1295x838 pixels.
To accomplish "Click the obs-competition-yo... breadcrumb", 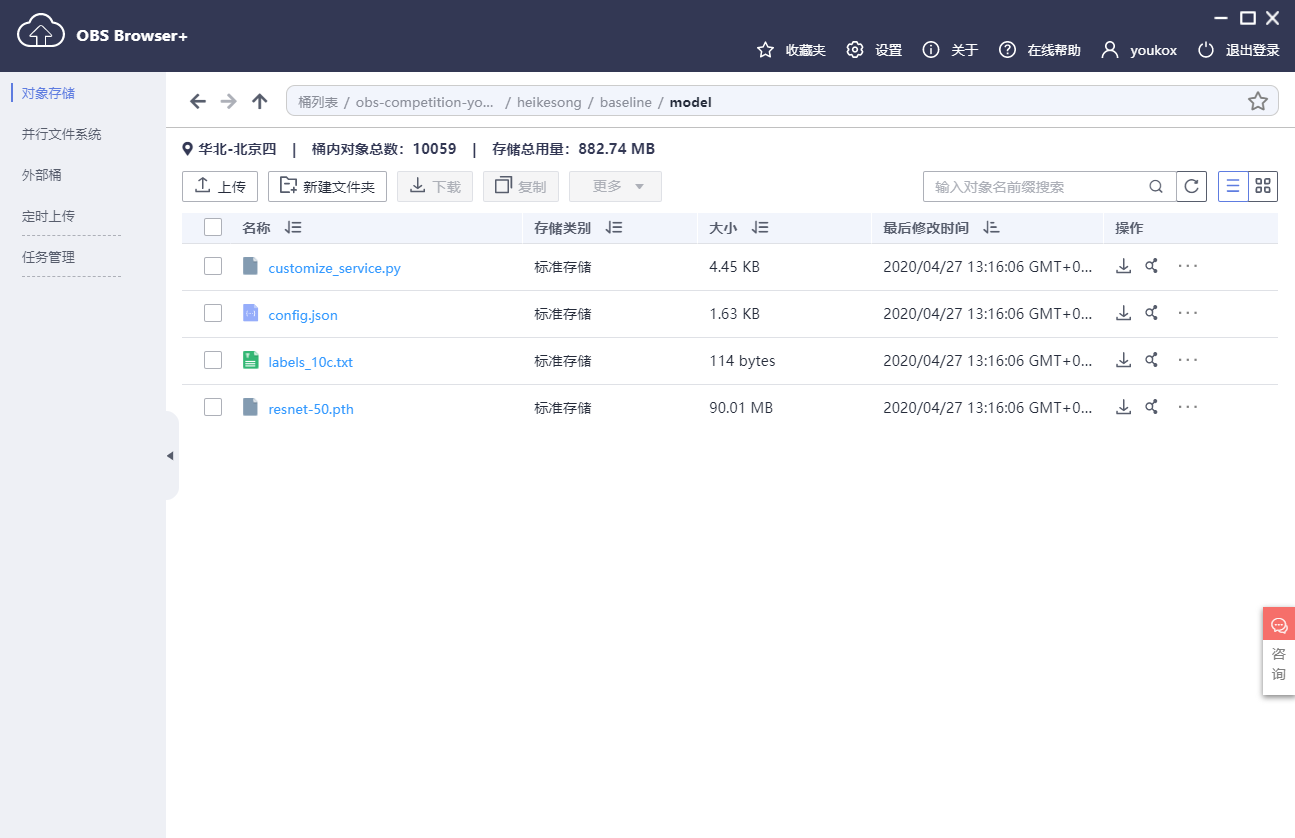I will click(425, 102).
